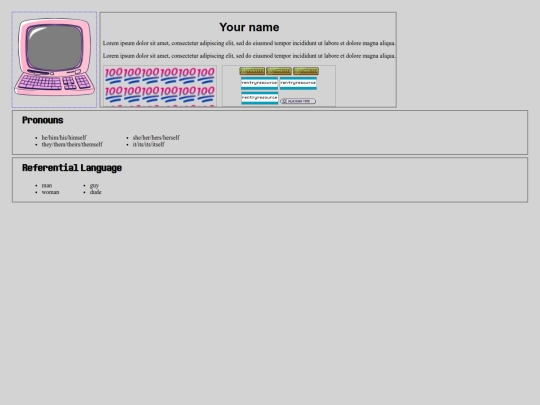Click the rentryresource badge left of the pill badge
Screen dimensions: 540x405
pyautogui.click(x=260, y=98)
